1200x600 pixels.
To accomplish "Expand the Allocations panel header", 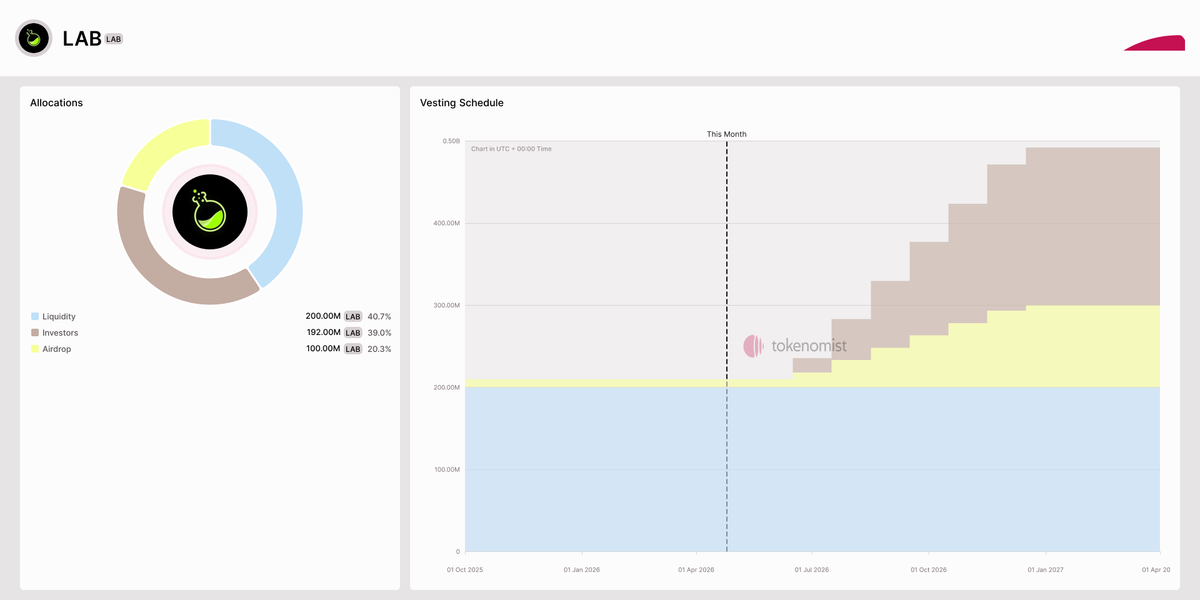I will 55,102.
